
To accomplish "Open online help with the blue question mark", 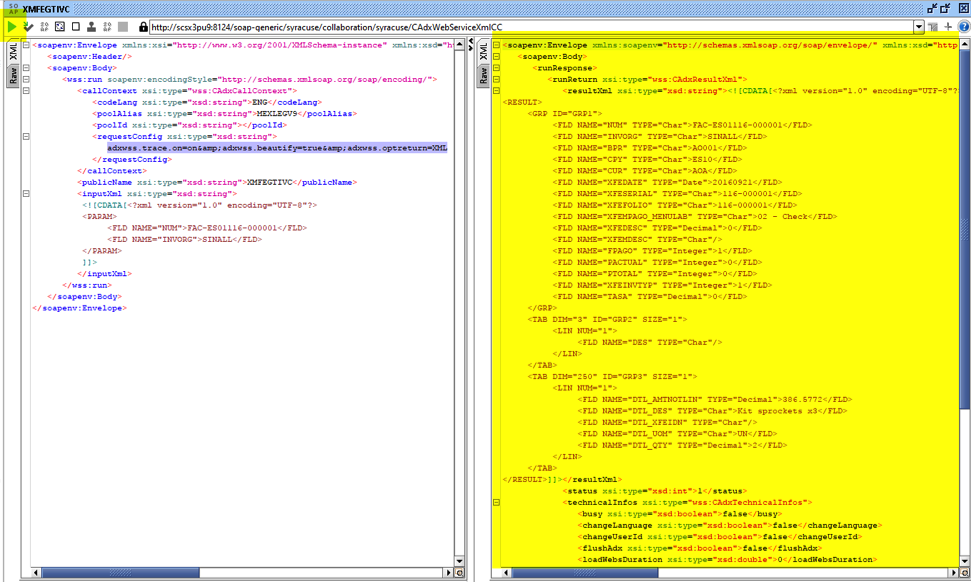I will (963, 27).
